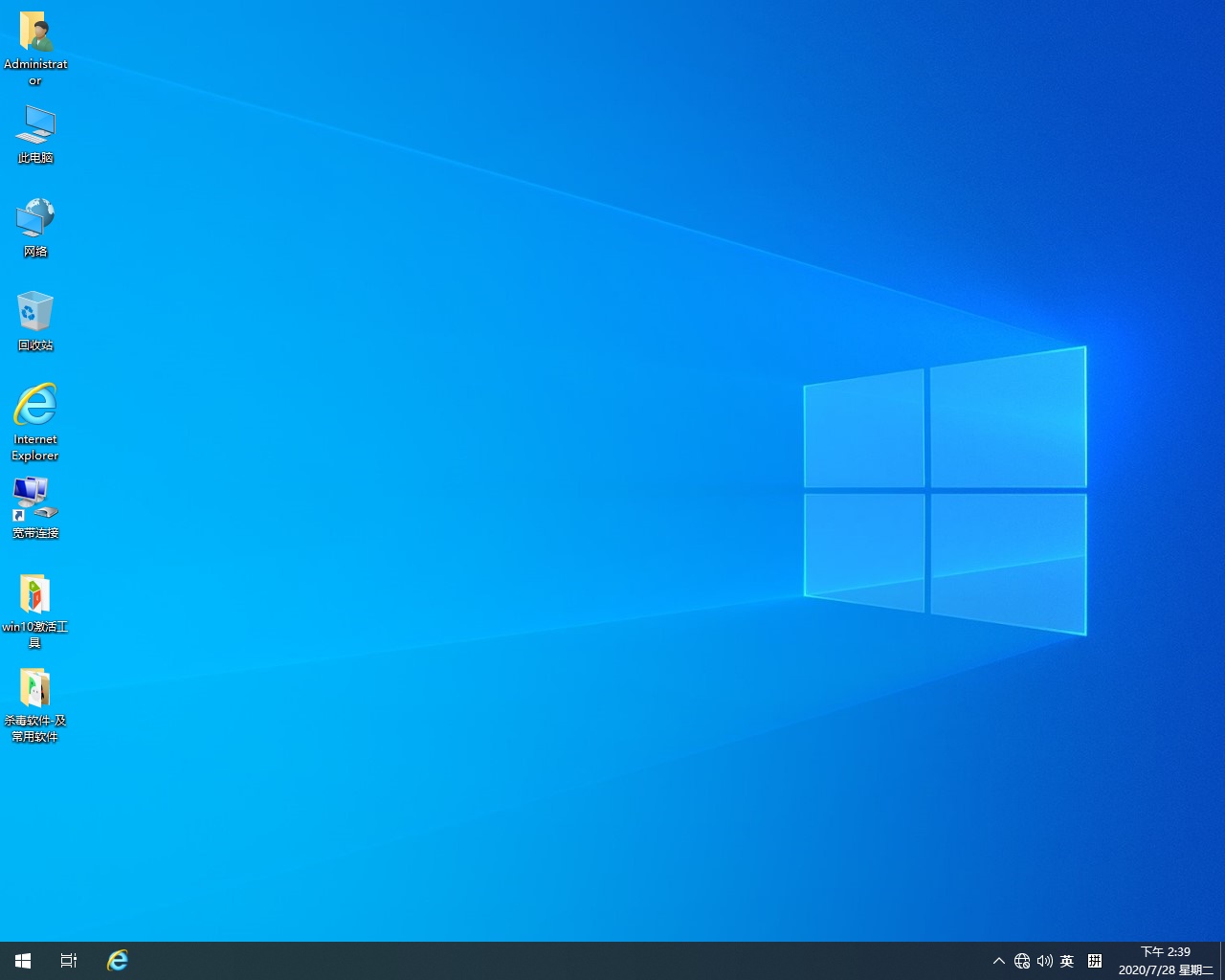This screenshot has width=1225, height=980.
Task: Open the network status tray icon
Action: (1022, 960)
